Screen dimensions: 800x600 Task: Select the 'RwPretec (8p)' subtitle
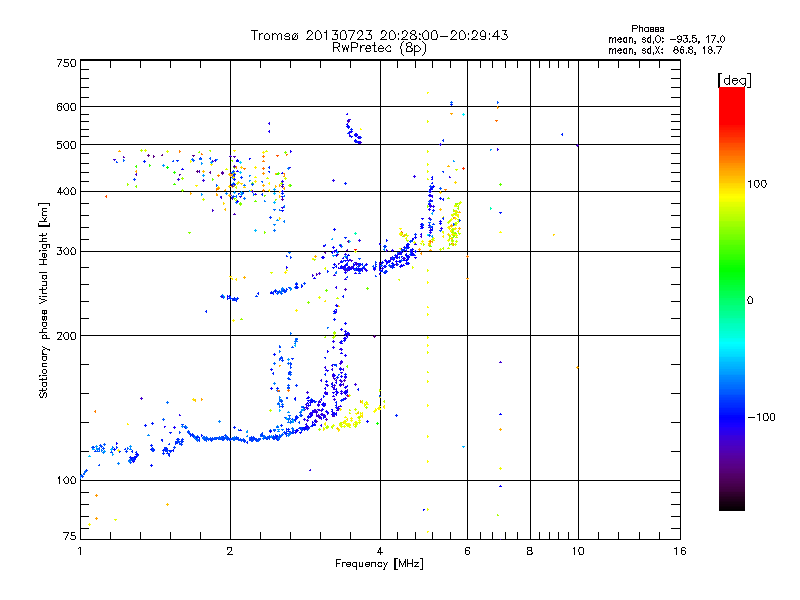[379, 48]
